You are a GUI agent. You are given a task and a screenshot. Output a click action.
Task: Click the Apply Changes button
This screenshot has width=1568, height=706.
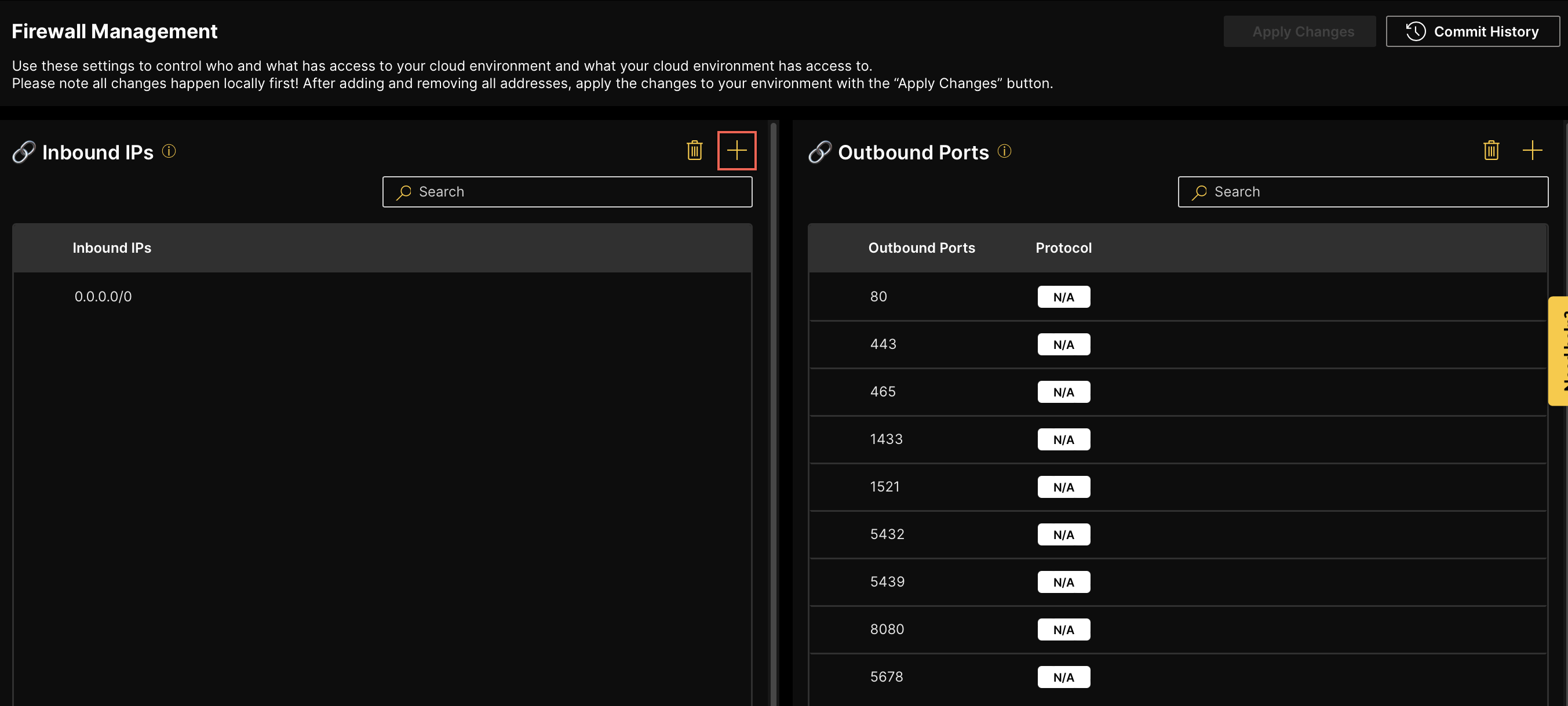(1300, 31)
